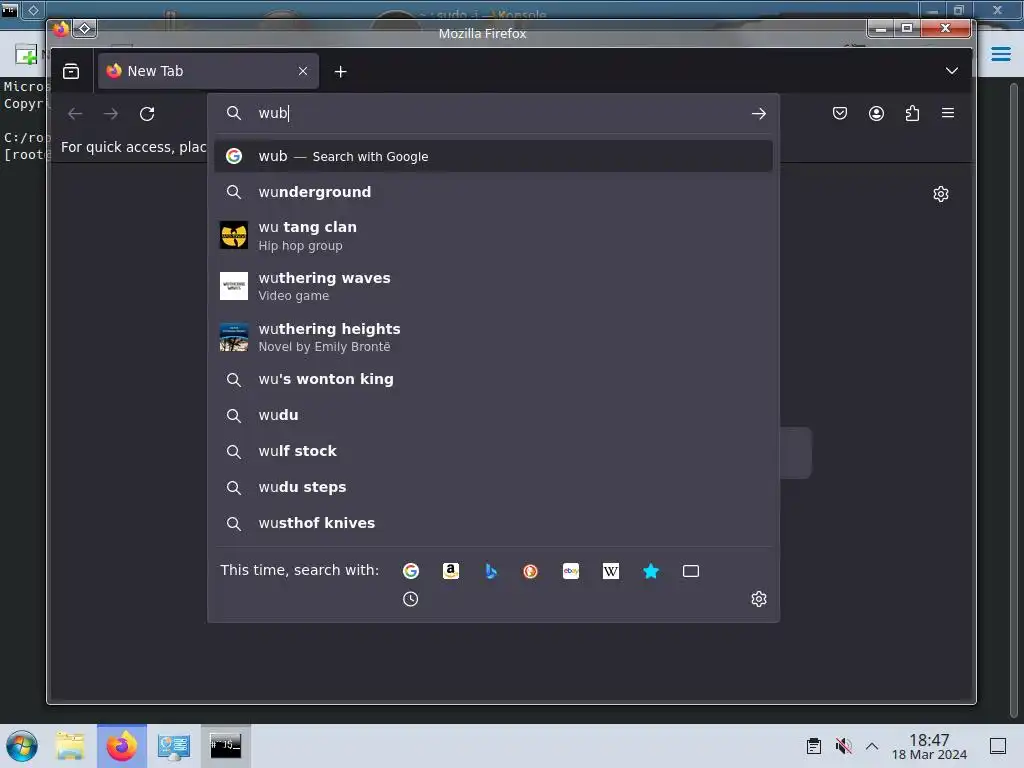Search with Google one-off engine icon
Viewport: 1024px width, 768px height.
411,571
